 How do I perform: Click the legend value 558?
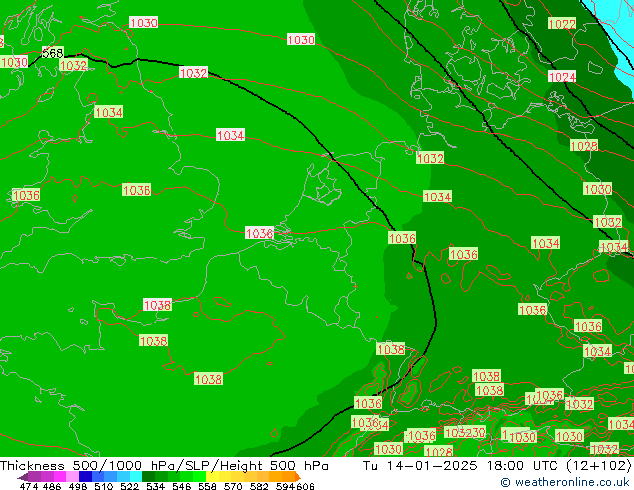(x=207, y=486)
